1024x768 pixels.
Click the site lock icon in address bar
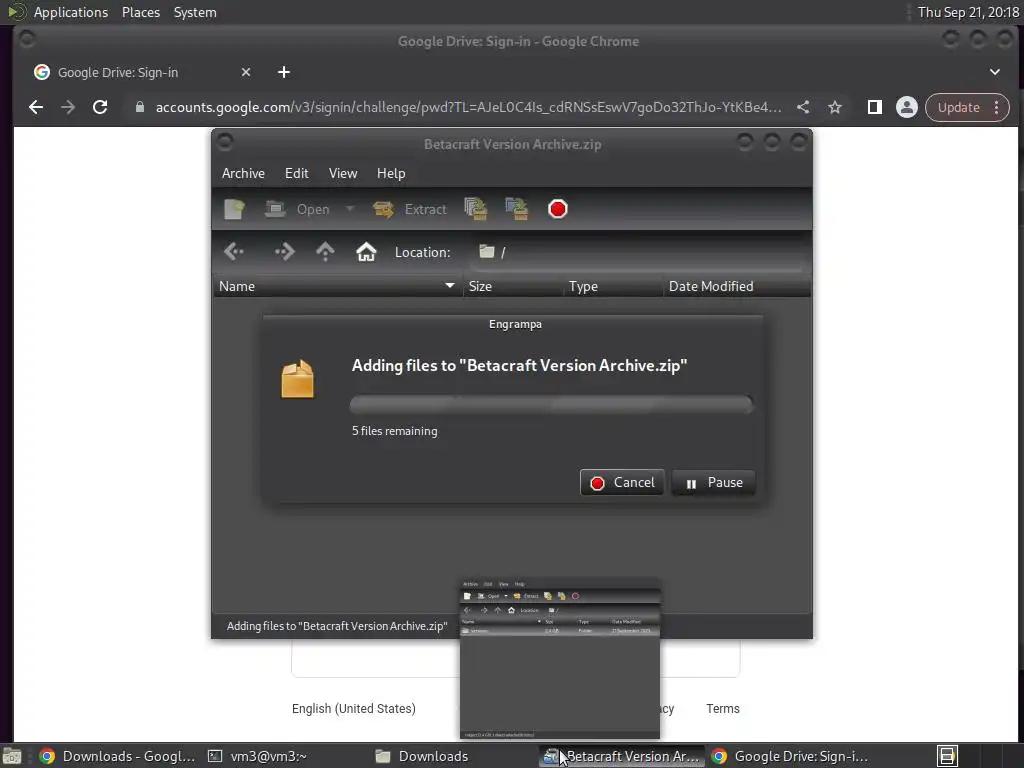139,107
